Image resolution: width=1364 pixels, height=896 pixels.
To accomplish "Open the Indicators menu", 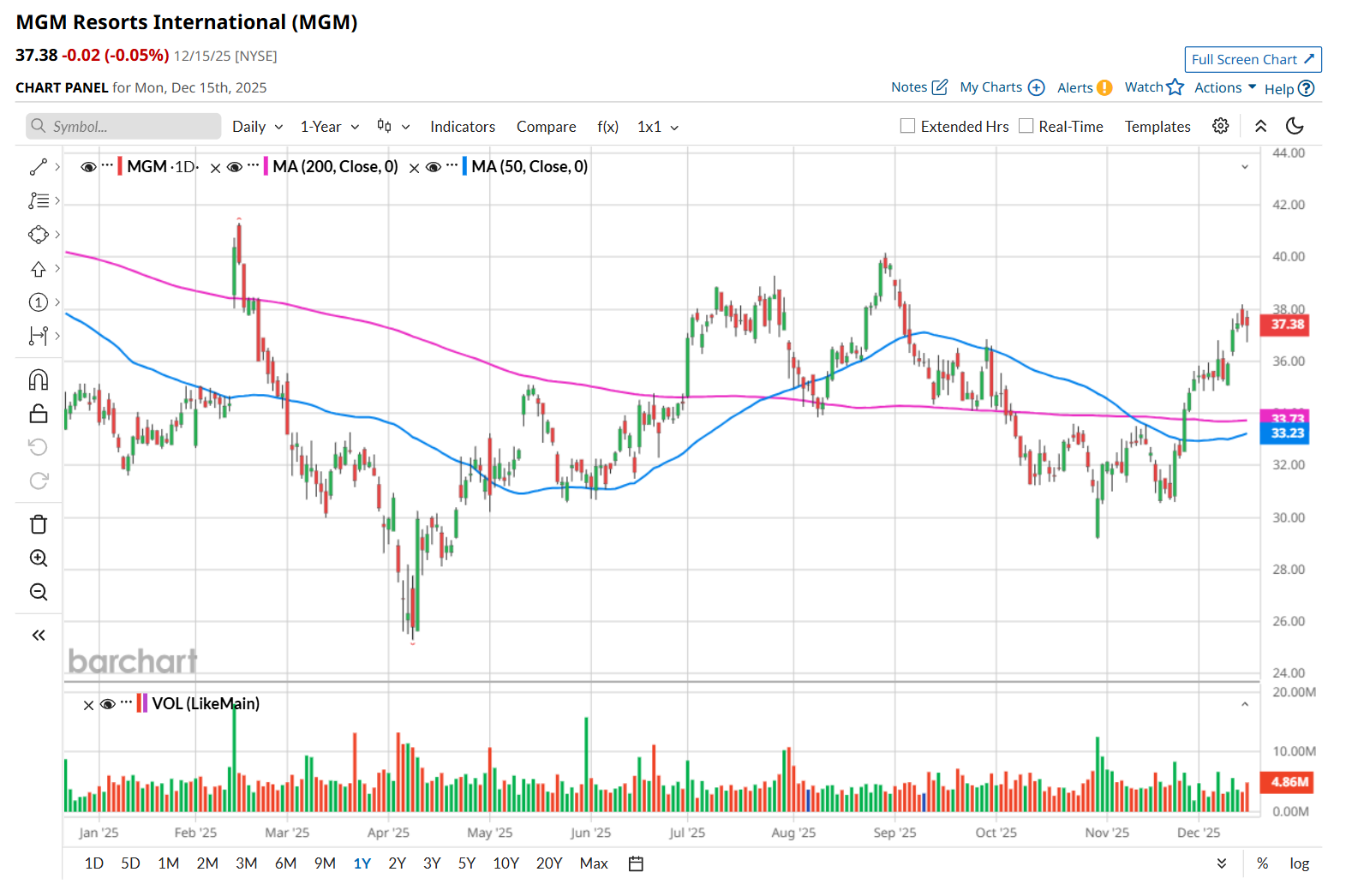I will tap(463, 127).
